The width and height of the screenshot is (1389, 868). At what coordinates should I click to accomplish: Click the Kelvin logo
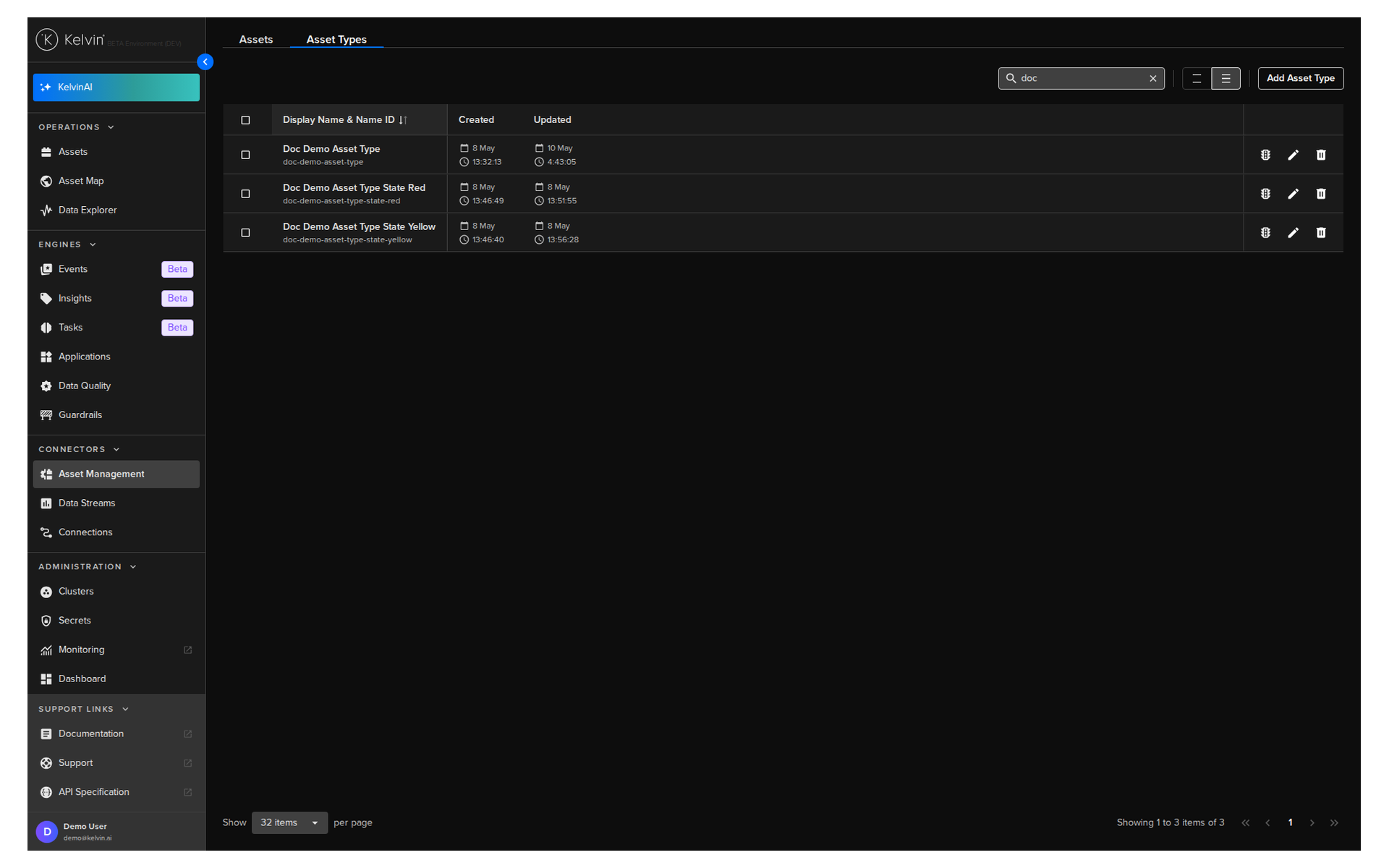pos(70,40)
